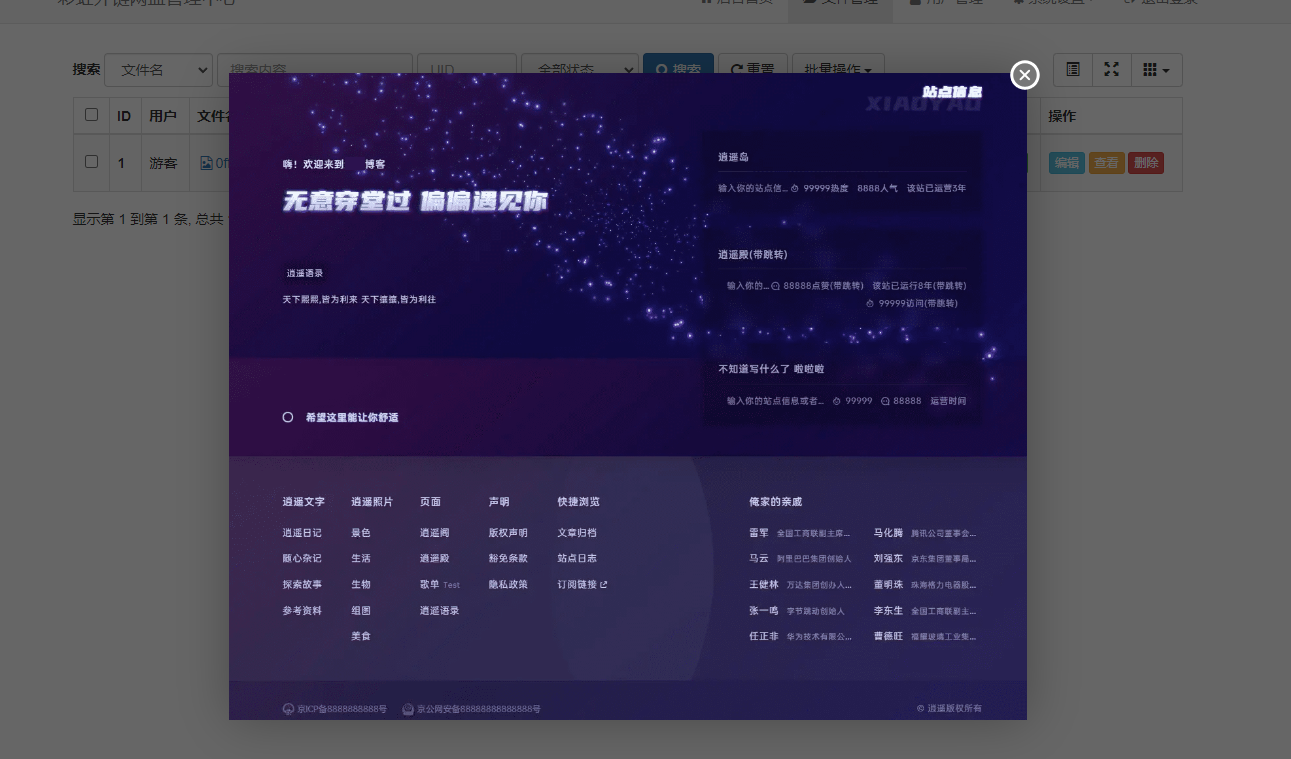Image resolution: width=1291 pixels, height=759 pixels.
Task: Open the column visibility grid dropdown
Action: 1156,70
